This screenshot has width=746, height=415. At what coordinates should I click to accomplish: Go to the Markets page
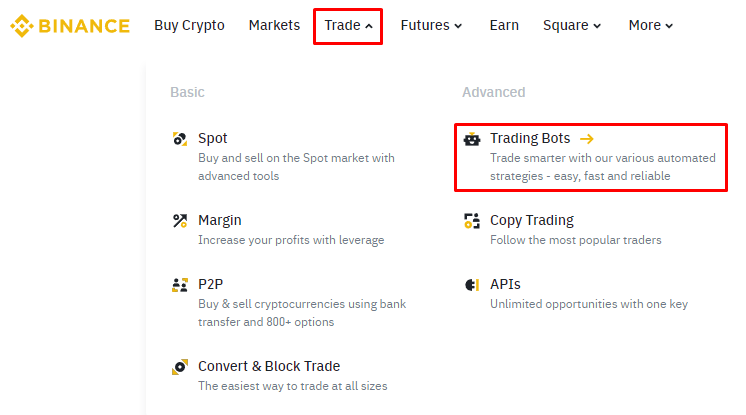(274, 26)
